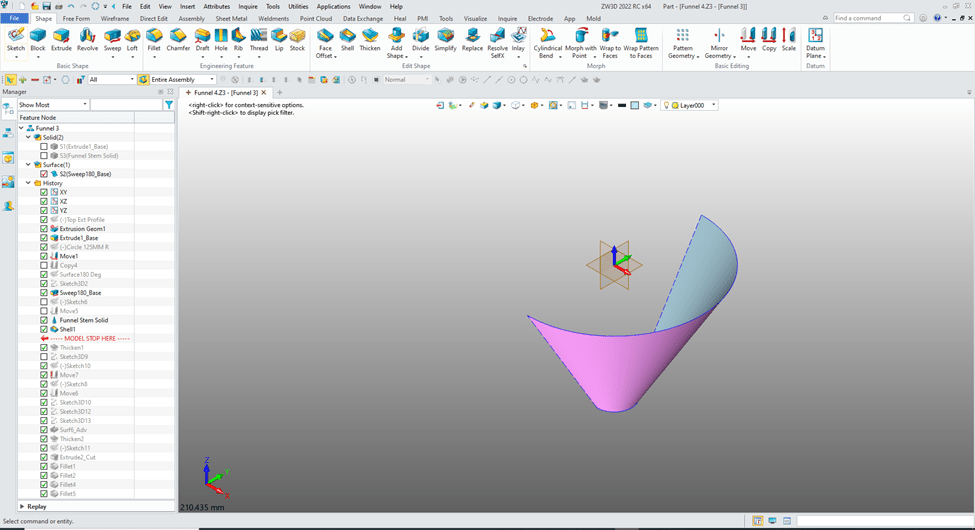Expand the Replay section
The width and height of the screenshot is (975, 530).
22,507
